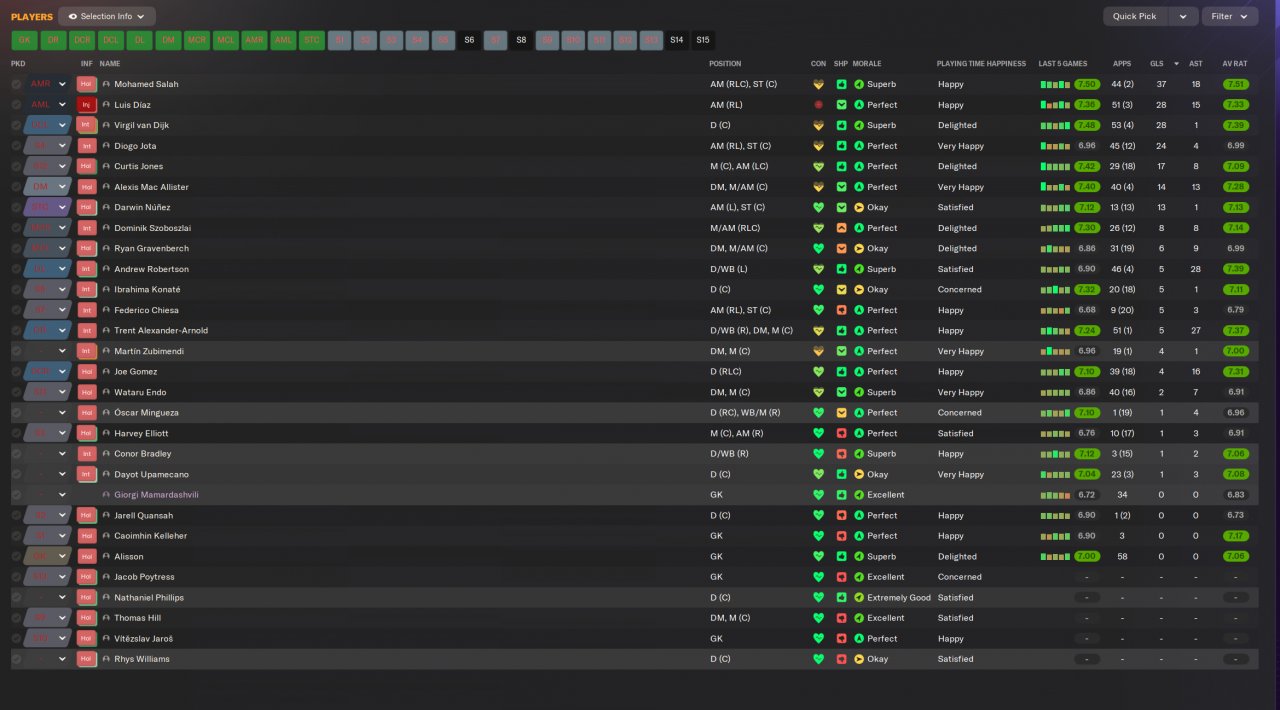The height and width of the screenshot is (710, 1280).
Task: Click the Quick Pick button
Action: [1134, 16]
